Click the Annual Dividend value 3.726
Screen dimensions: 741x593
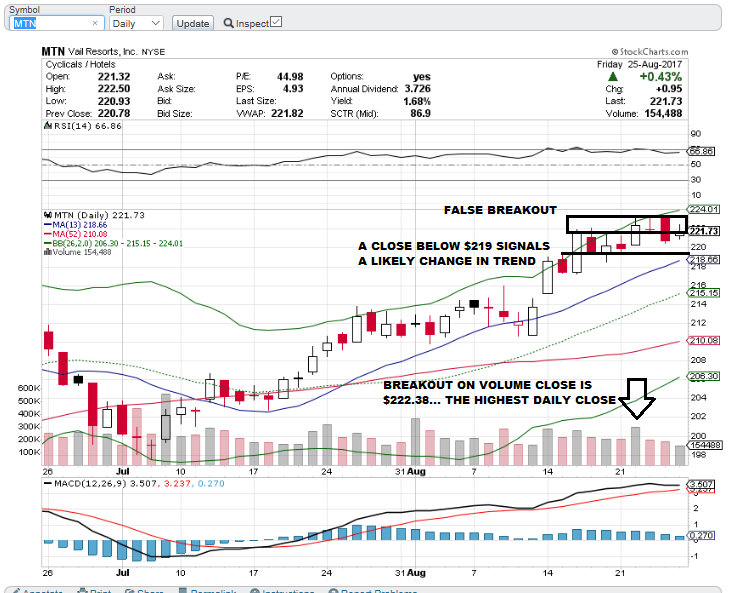(x=417, y=89)
